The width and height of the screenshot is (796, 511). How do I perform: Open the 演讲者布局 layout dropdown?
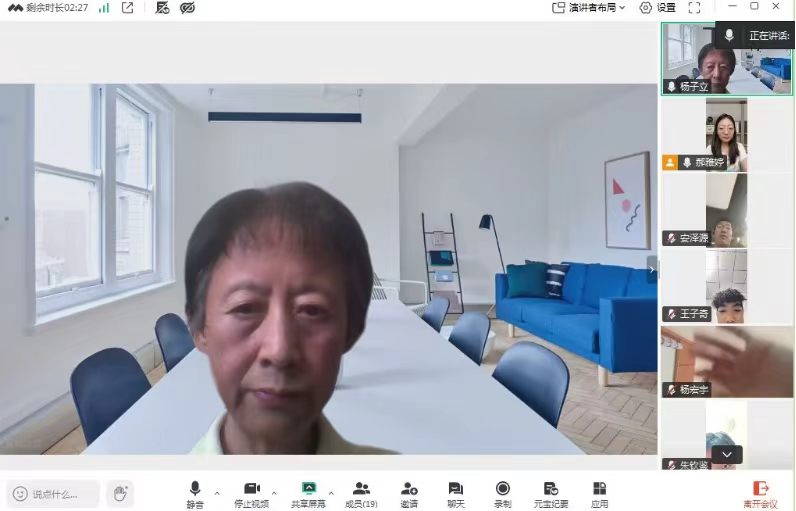(x=588, y=8)
